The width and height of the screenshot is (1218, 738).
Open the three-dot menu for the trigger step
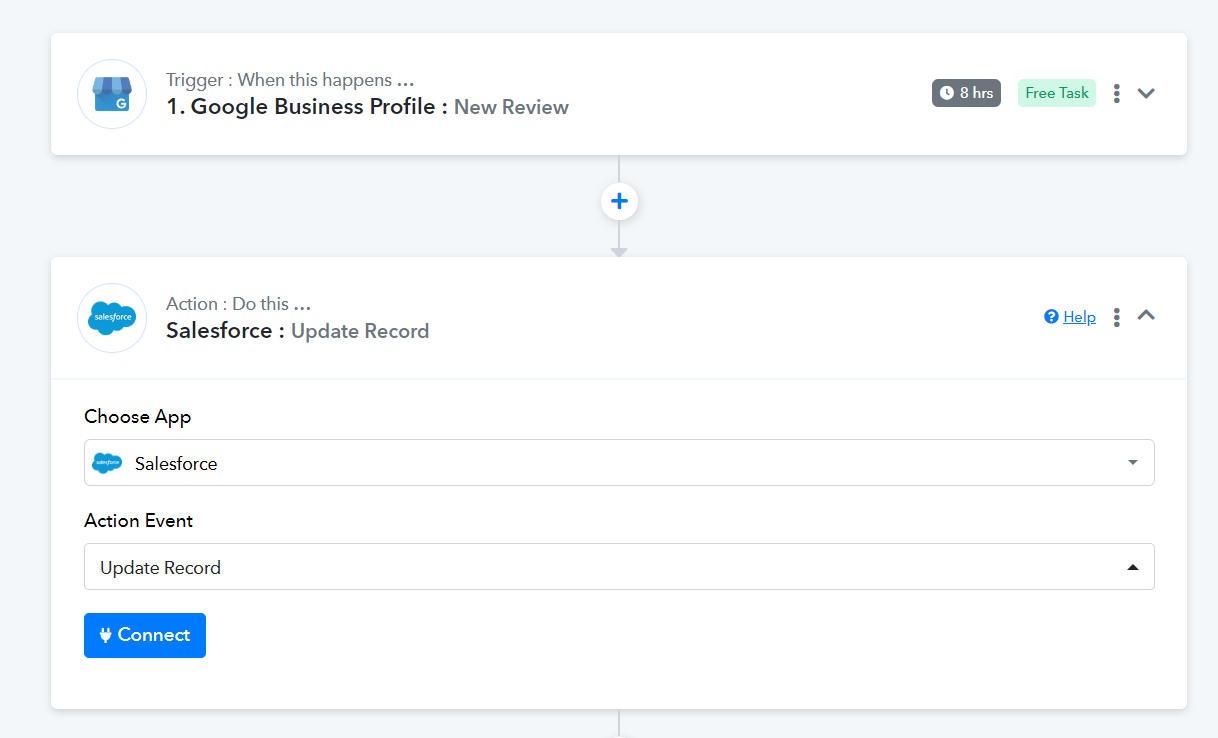[x=1117, y=93]
